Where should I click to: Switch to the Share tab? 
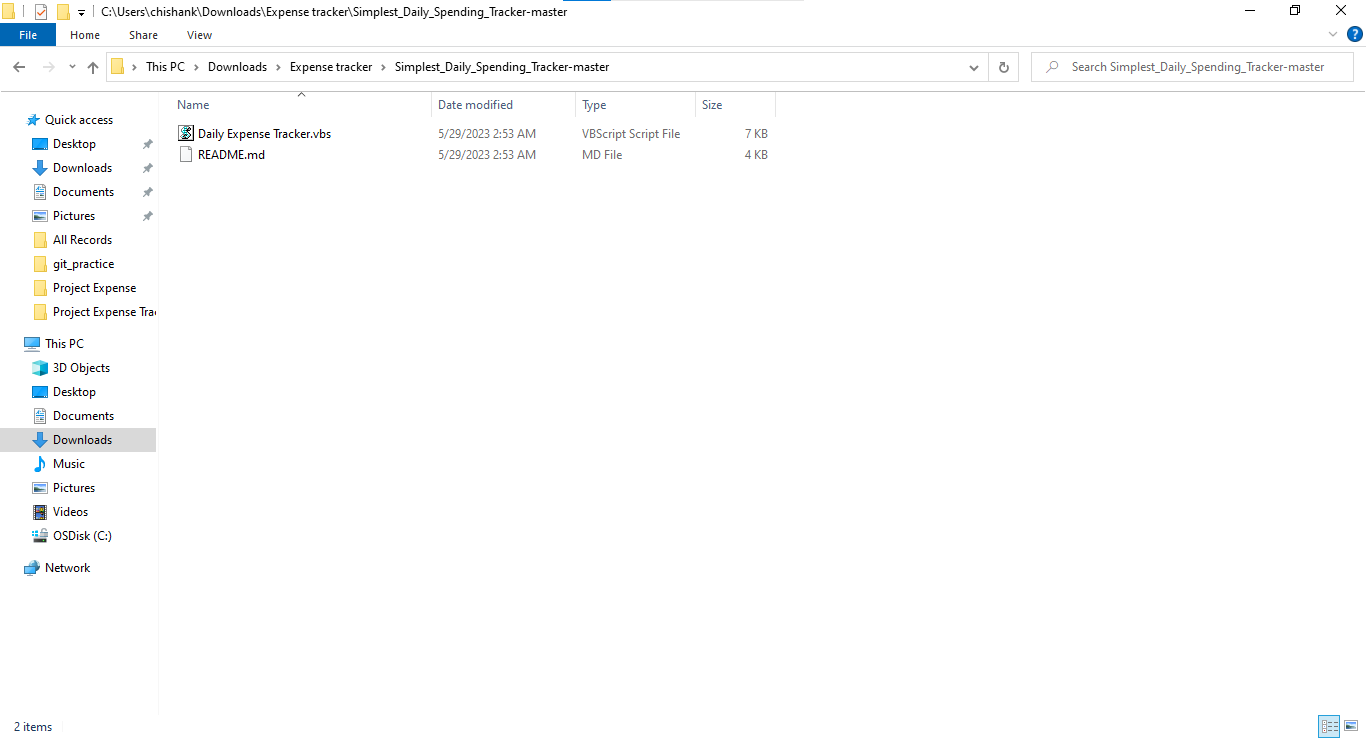(x=142, y=34)
